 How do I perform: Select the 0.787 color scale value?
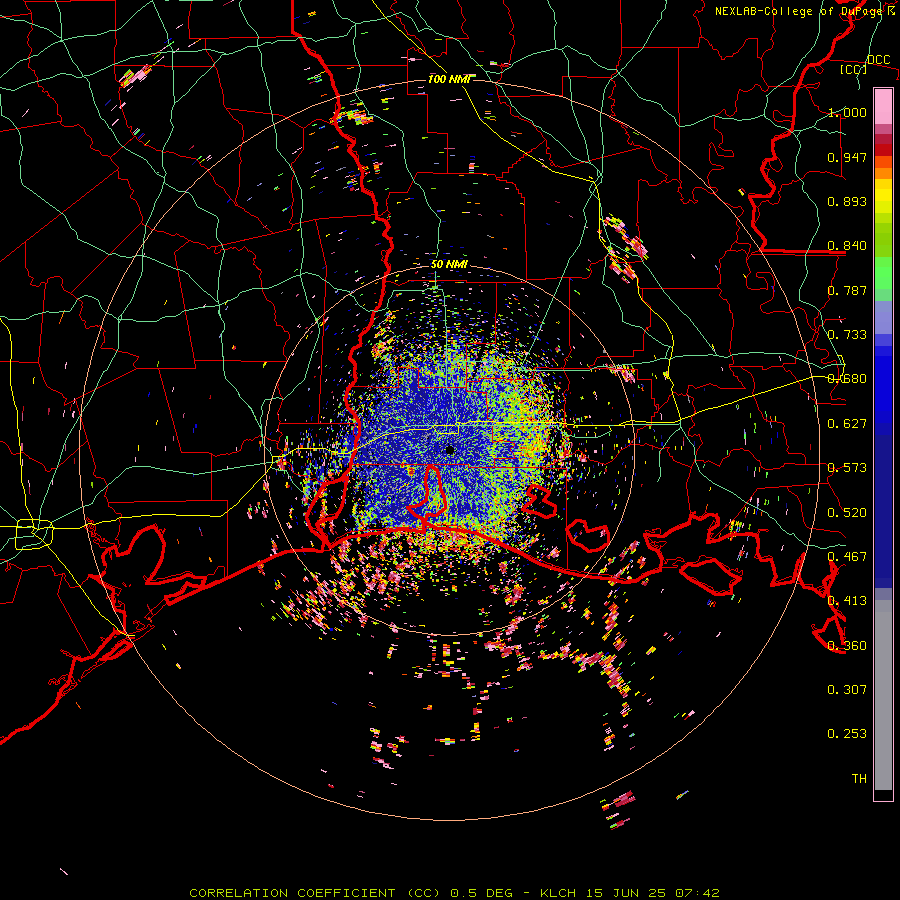click(x=847, y=290)
